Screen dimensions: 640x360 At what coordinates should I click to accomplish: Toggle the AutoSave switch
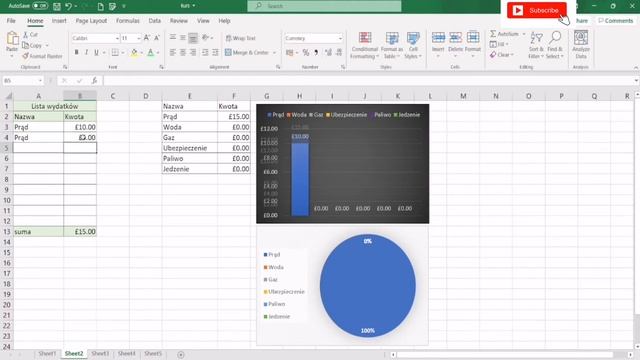point(40,6)
